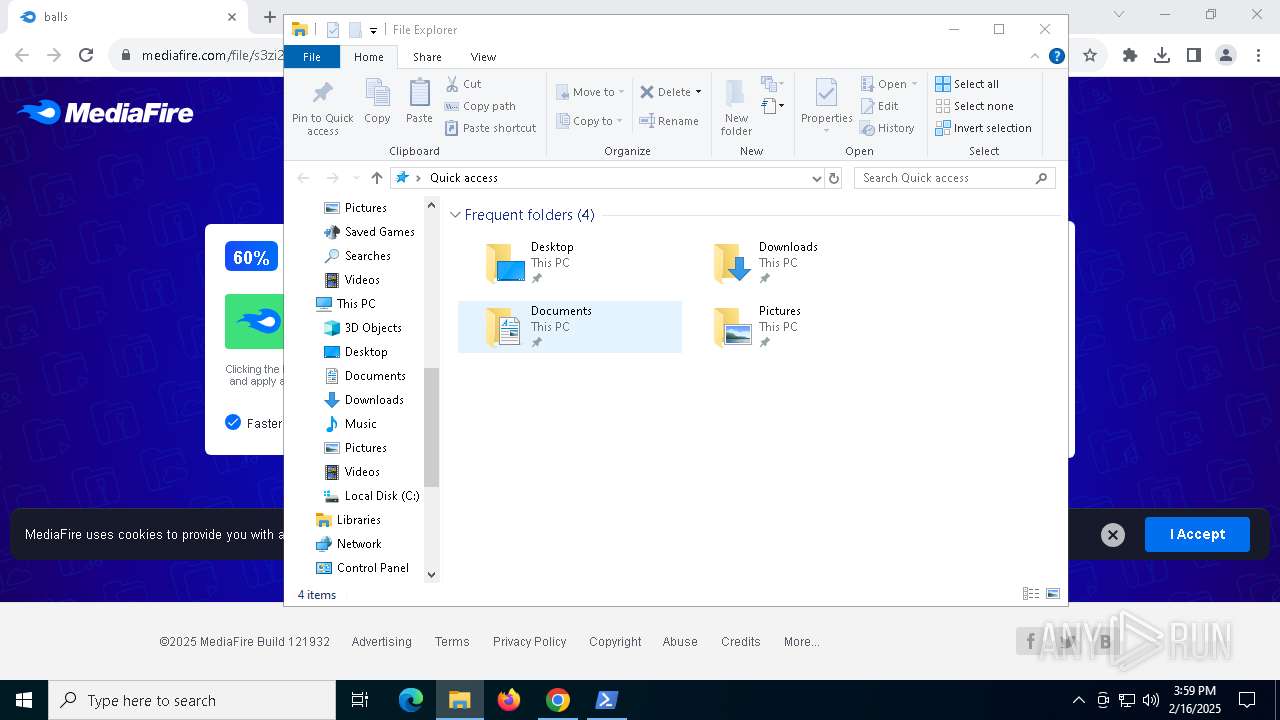The width and height of the screenshot is (1280, 720).
Task: Select Music in navigation pane
Action: point(350,424)
